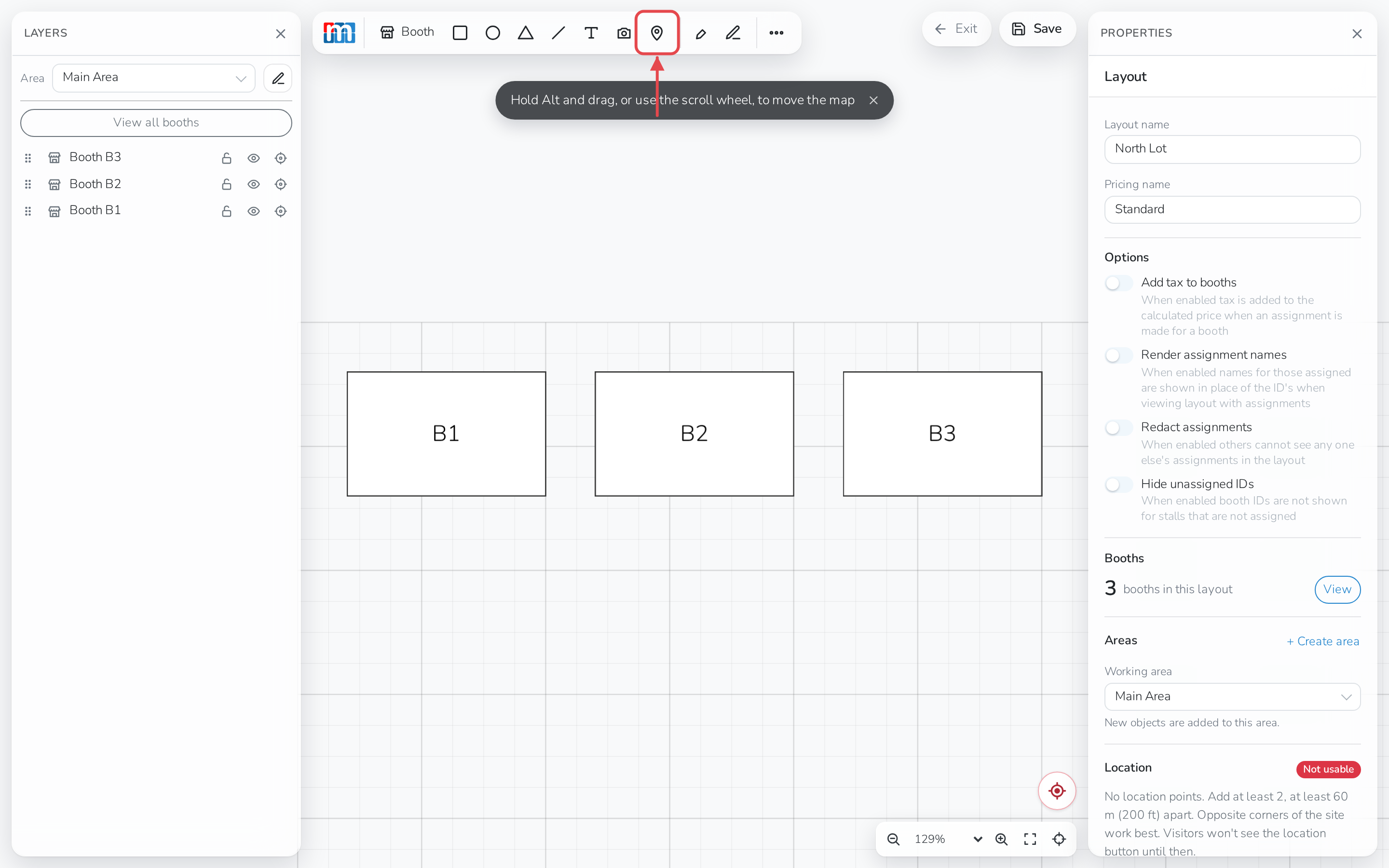Screen dimensions: 1389x868
Task: Select the Location pin tool
Action: tap(656, 33)
